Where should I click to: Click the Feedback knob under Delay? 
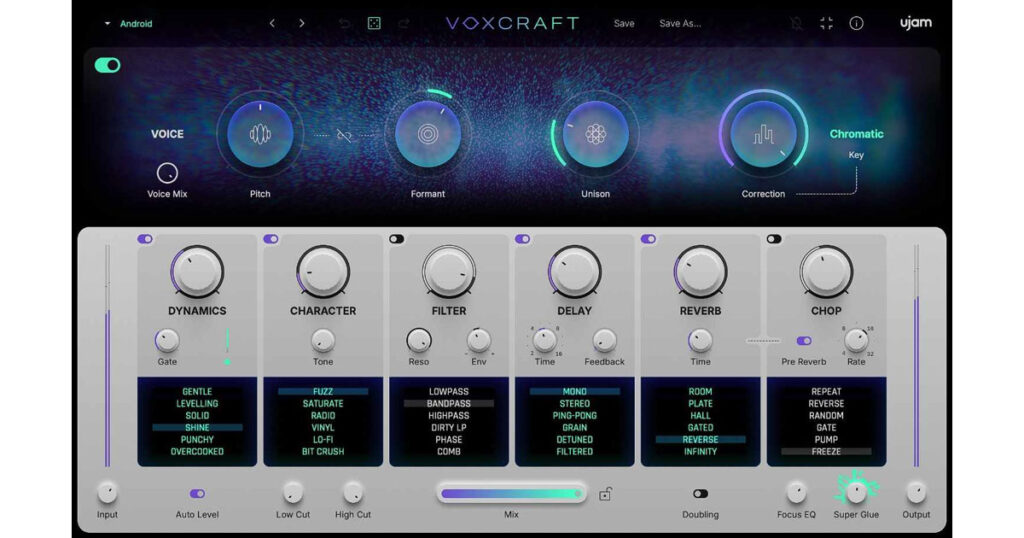[604, 340]
